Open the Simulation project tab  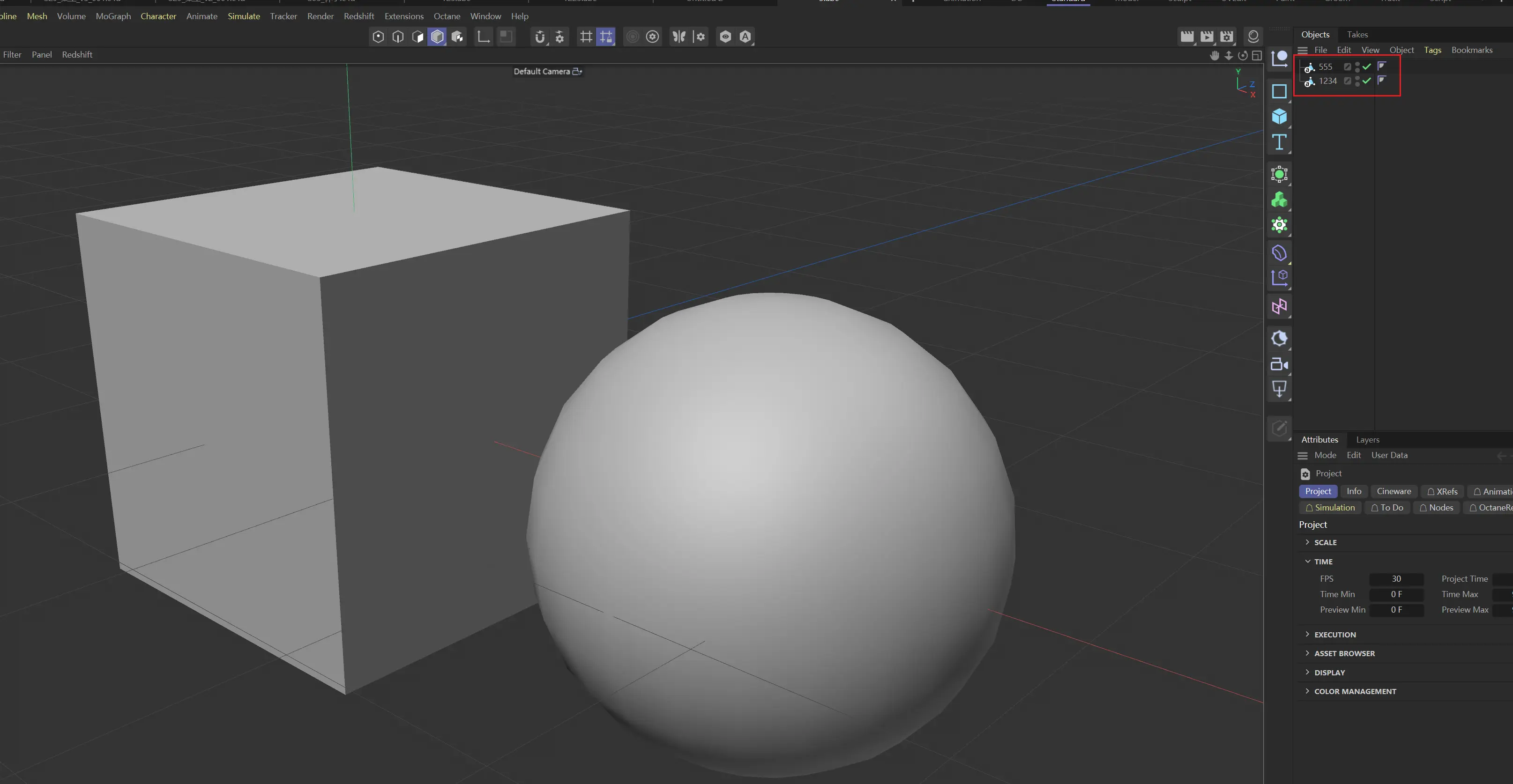pyautogui.click(x=1330, y=508)
